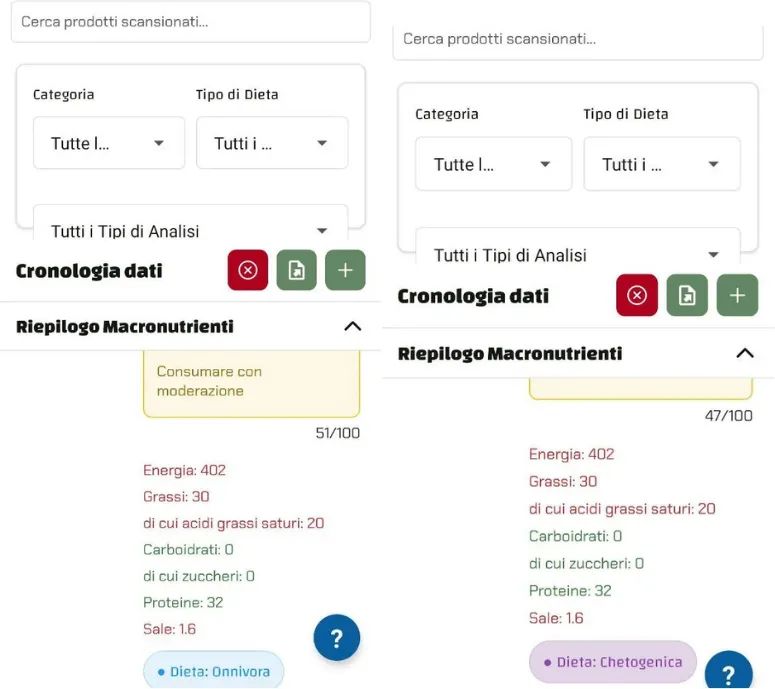Open right Categoria dropdown 'Tutte l...'

coord(493,164)
